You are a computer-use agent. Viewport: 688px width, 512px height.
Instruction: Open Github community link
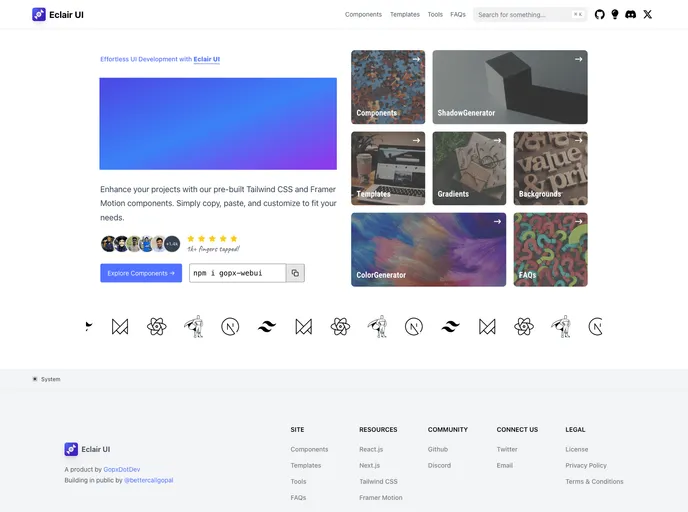coord(437,449)
